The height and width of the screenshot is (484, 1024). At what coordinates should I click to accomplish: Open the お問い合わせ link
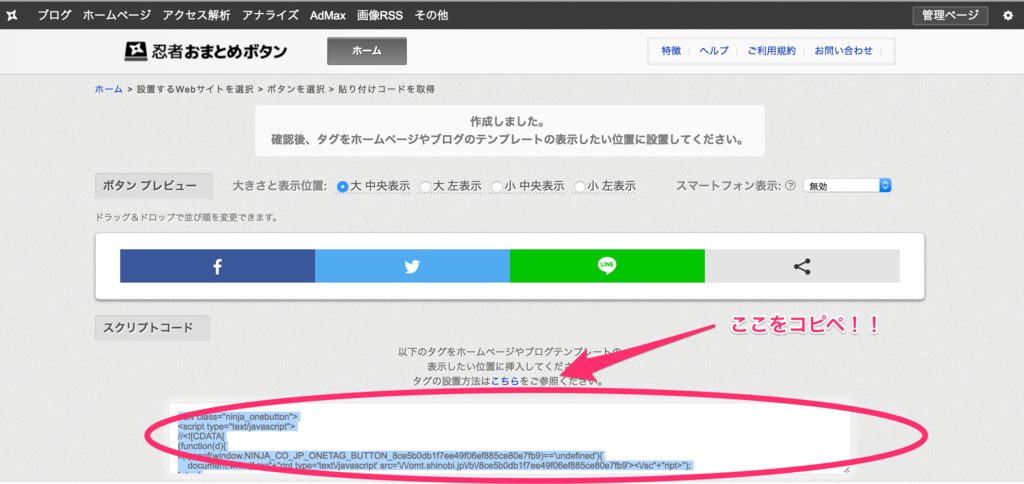coord(844,51)
